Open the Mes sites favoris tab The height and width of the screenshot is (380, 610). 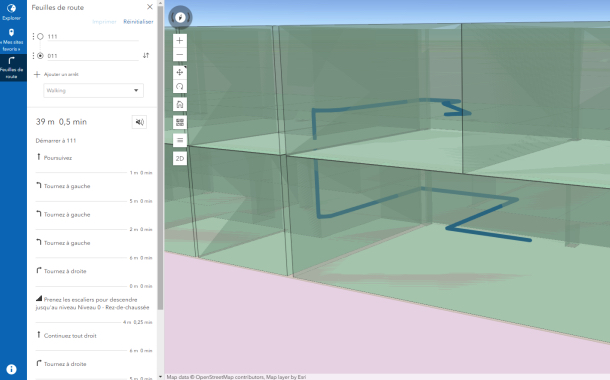11,40
